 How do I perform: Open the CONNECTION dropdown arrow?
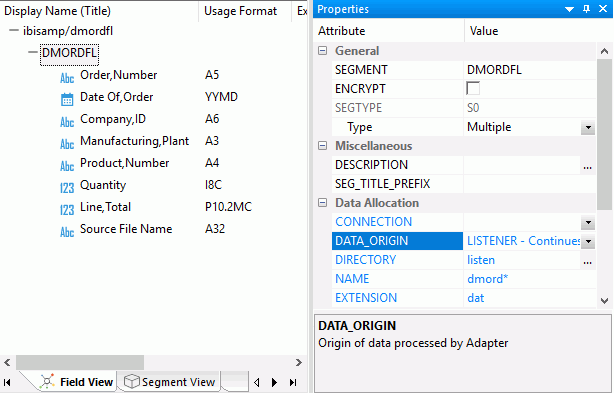[x=588, y=223]
